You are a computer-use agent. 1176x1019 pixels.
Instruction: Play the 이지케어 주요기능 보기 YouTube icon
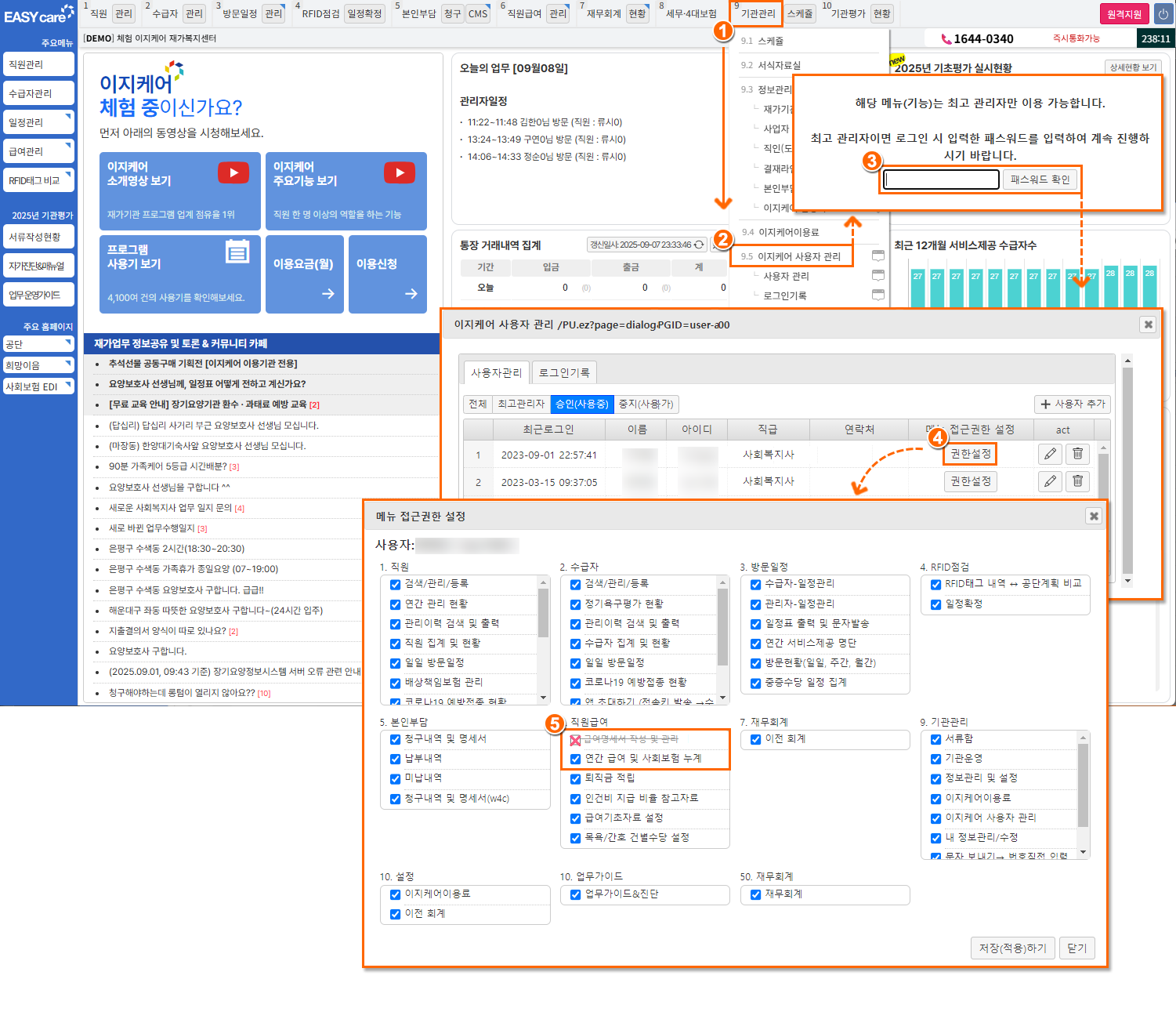(x=400, y=172)
